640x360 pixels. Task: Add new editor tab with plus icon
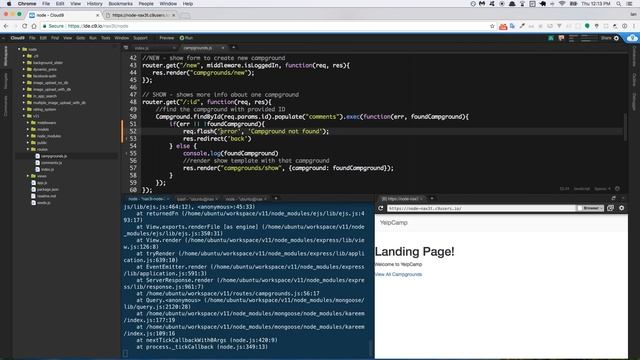(x=233, y=48)
